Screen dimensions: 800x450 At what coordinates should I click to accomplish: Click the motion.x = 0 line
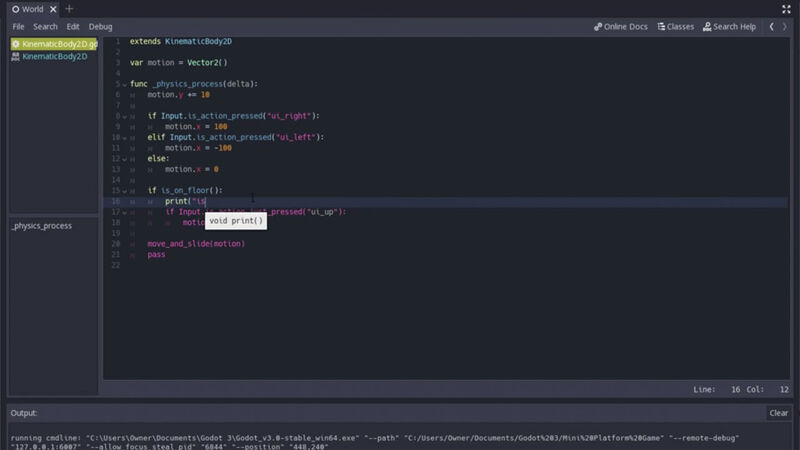coord(191,169)
